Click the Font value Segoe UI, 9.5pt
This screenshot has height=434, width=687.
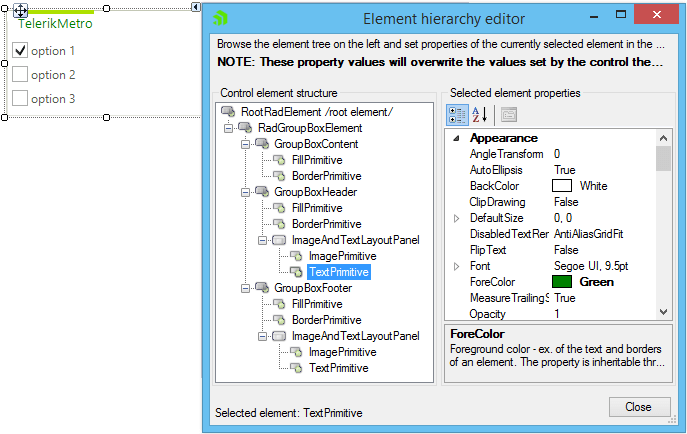click(x=591, y=266)
